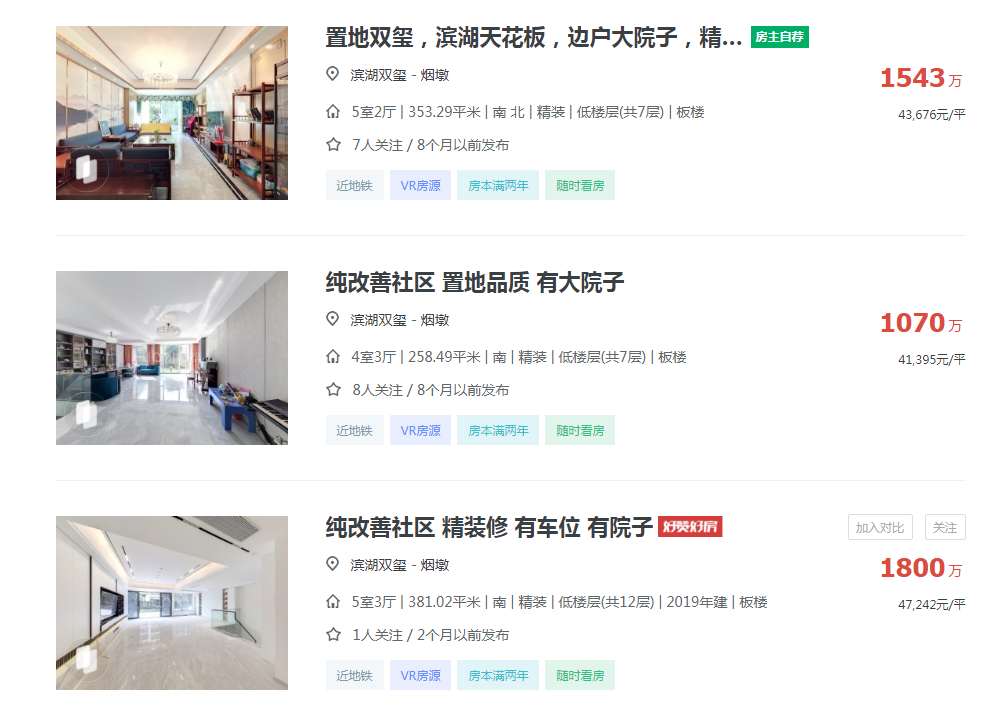
Task: Open the third listing's empty-room photo thumbnail
Action: tap(172, 603)
